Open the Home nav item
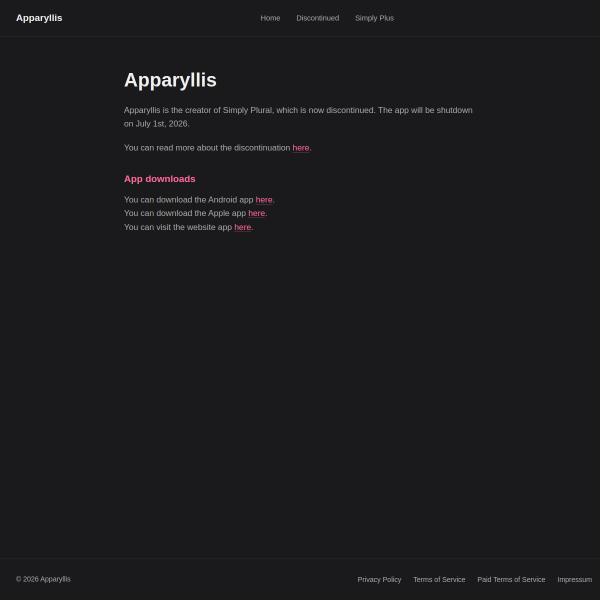The width and height of the screenshot is (600, 600). click(x=270, y=18)
